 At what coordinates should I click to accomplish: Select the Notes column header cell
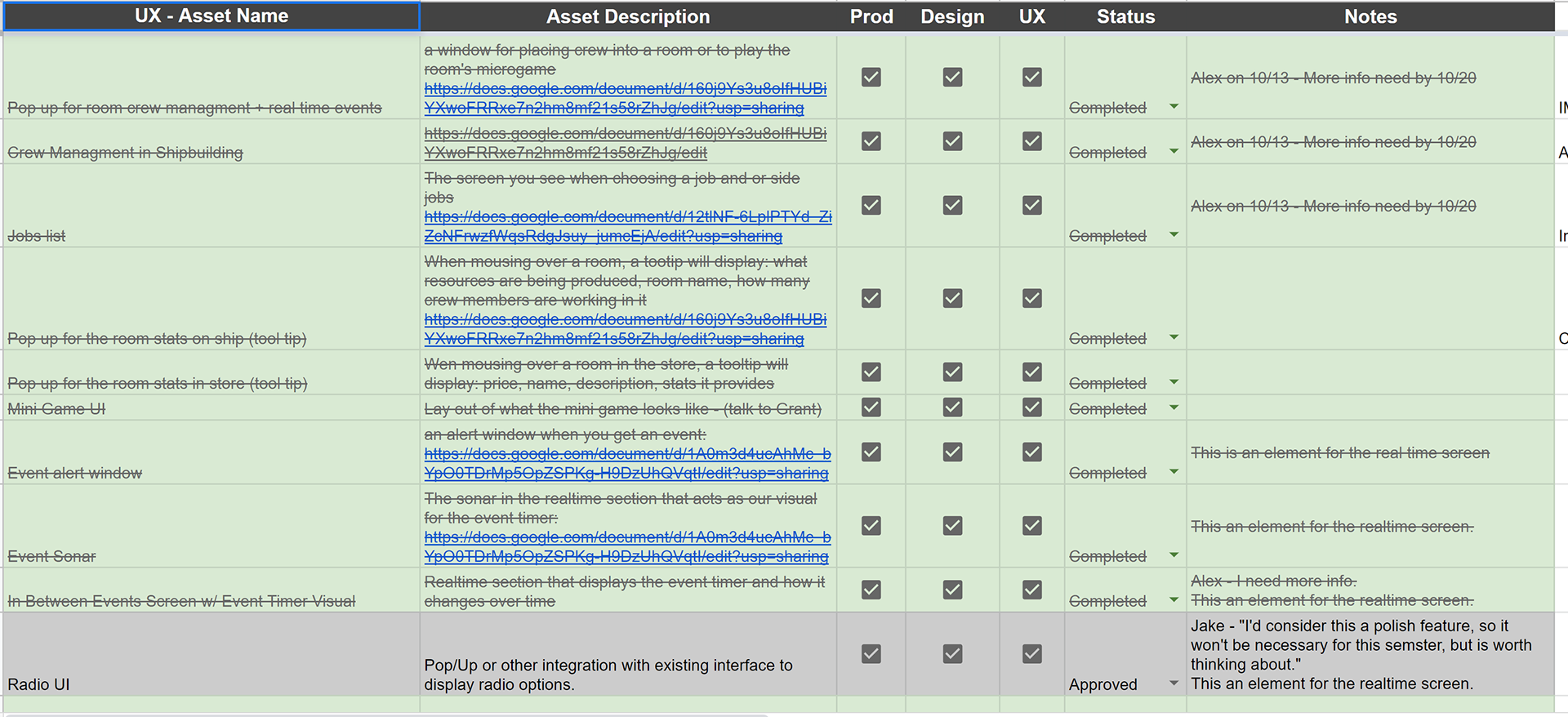click(x=1370, y=16)
